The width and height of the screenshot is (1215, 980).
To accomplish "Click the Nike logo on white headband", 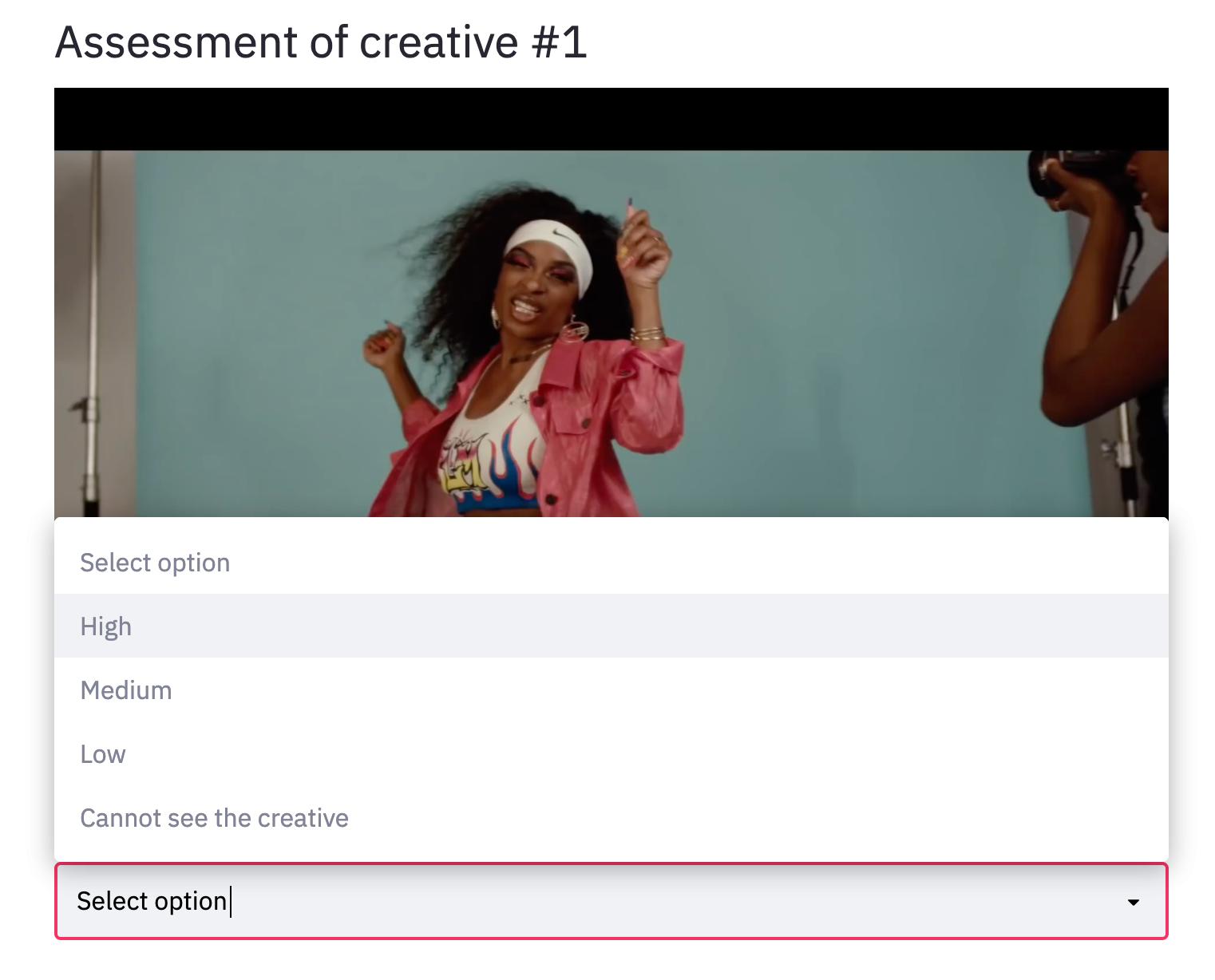I will point(562,237).
